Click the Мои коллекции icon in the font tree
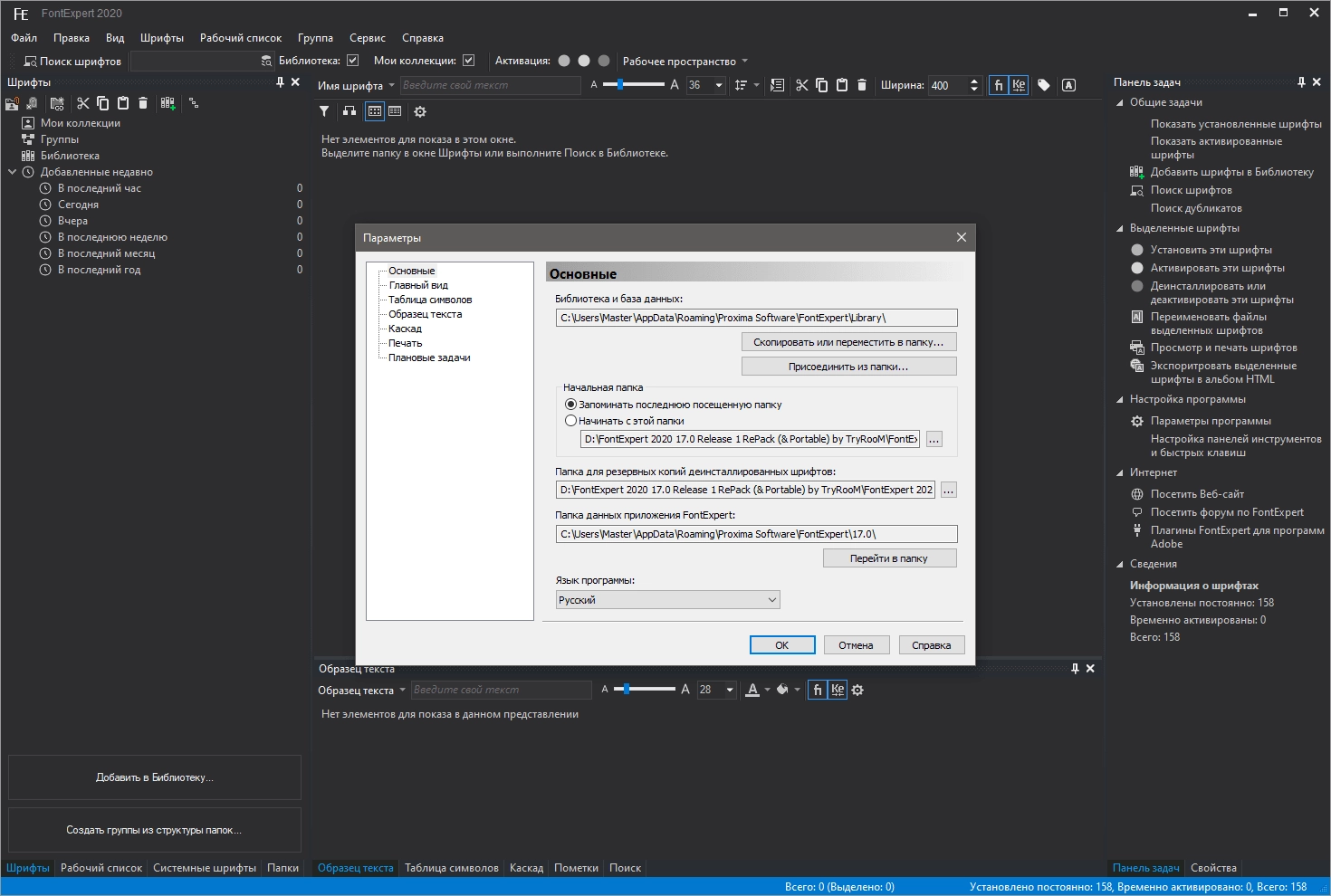 (x=28, y=123)
